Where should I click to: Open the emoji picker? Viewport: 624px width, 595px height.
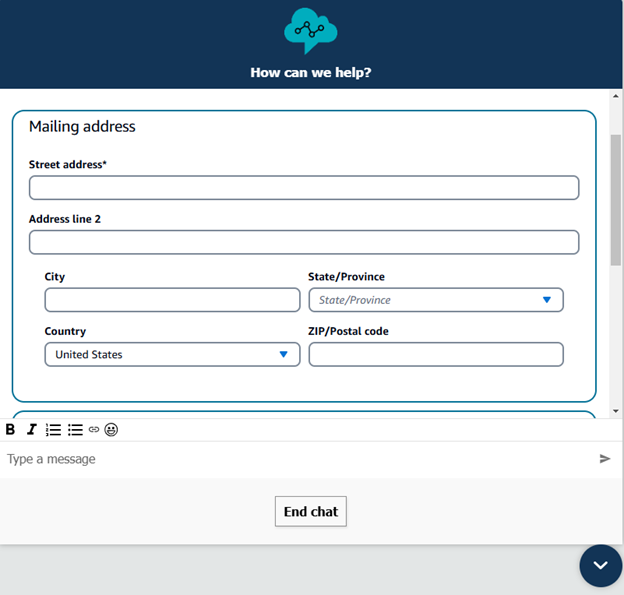click(x=111, y=429)
